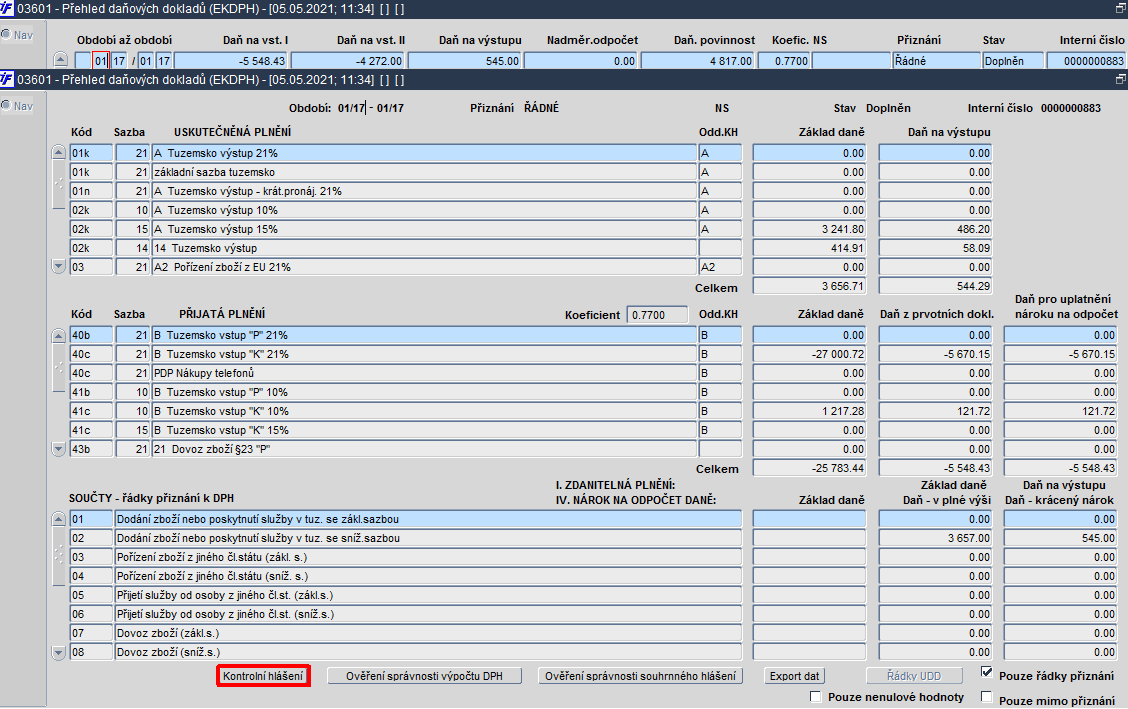The width and height of the screenshot is (1128, 709).
Task: Click scroll-up arrow of Uskutečněná plnění list
Action: [59, 152]
